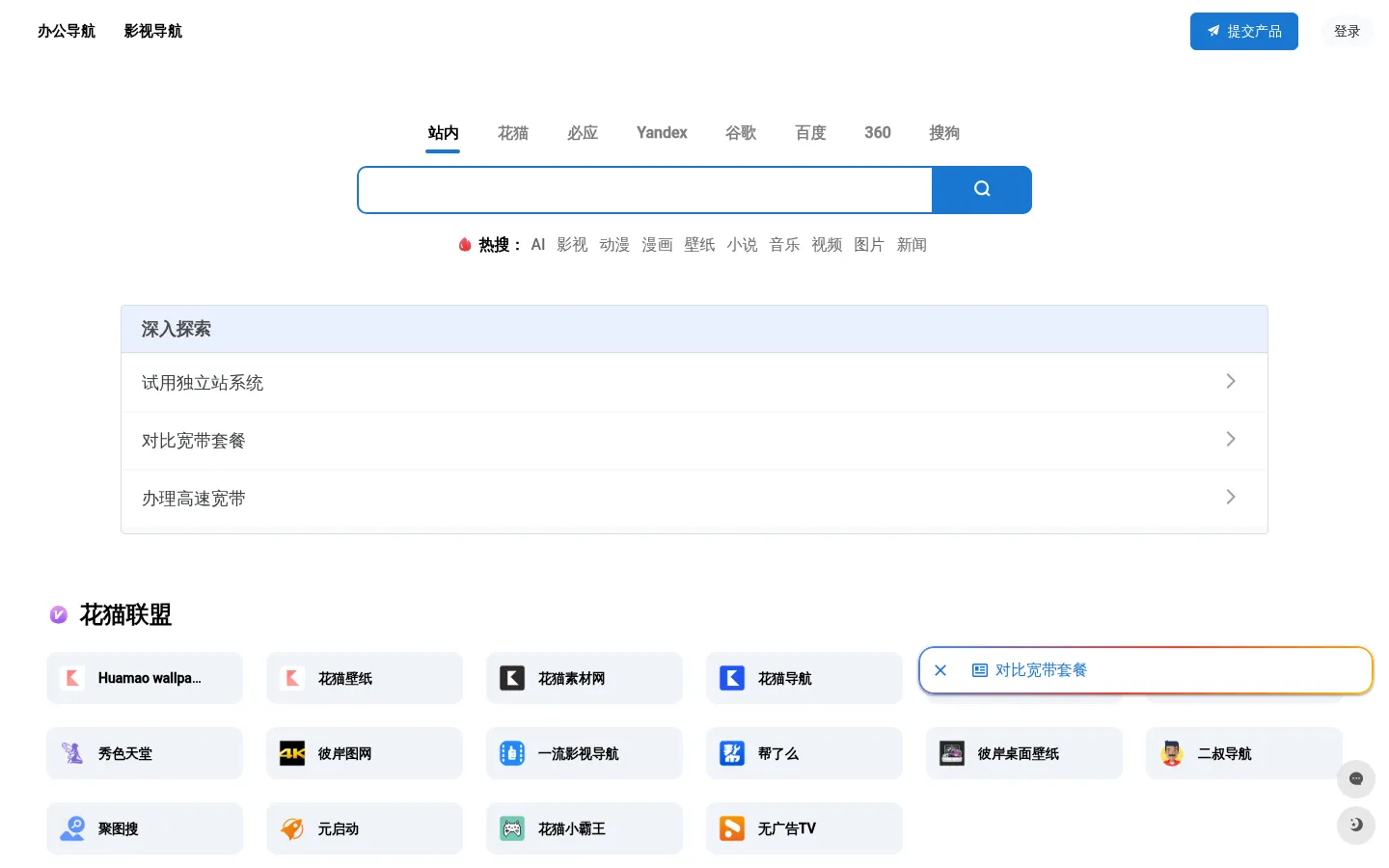Open 办公导航 in top menu
Screen dimensions: 1389x868
click(67, 31)
